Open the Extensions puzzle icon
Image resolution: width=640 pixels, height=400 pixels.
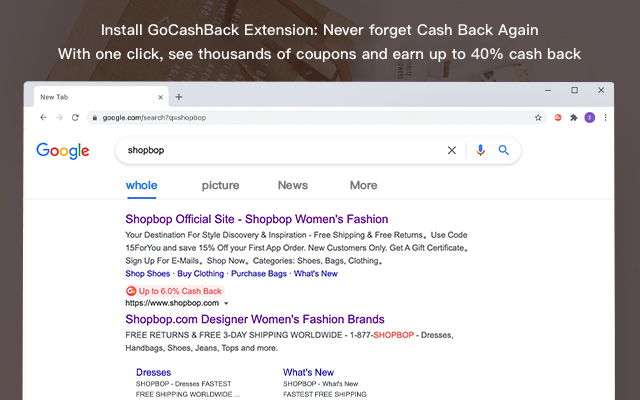click(574, 117)
